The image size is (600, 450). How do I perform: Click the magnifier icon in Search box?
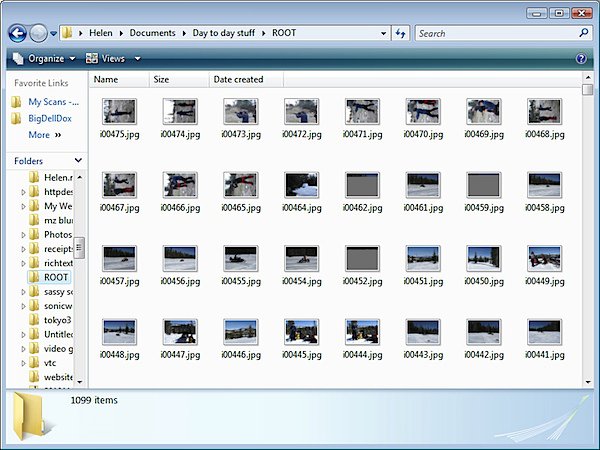click(x=584, y=33)
